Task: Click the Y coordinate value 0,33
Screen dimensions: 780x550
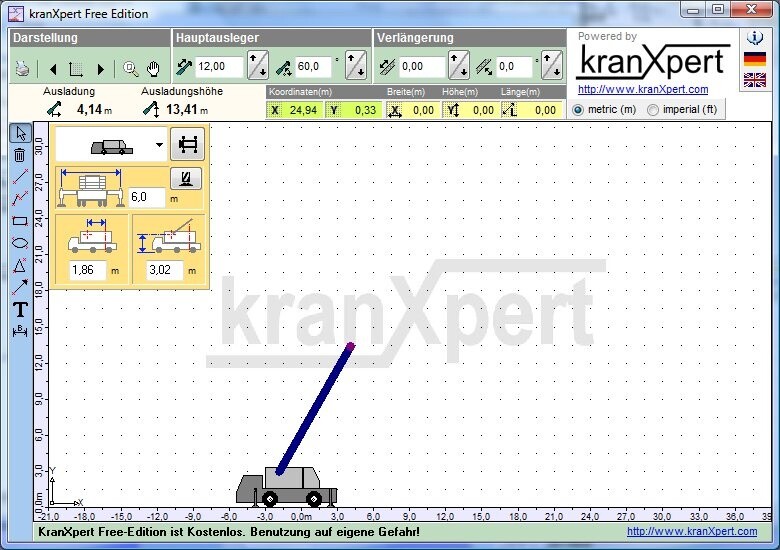Action: tap(365, 110)
